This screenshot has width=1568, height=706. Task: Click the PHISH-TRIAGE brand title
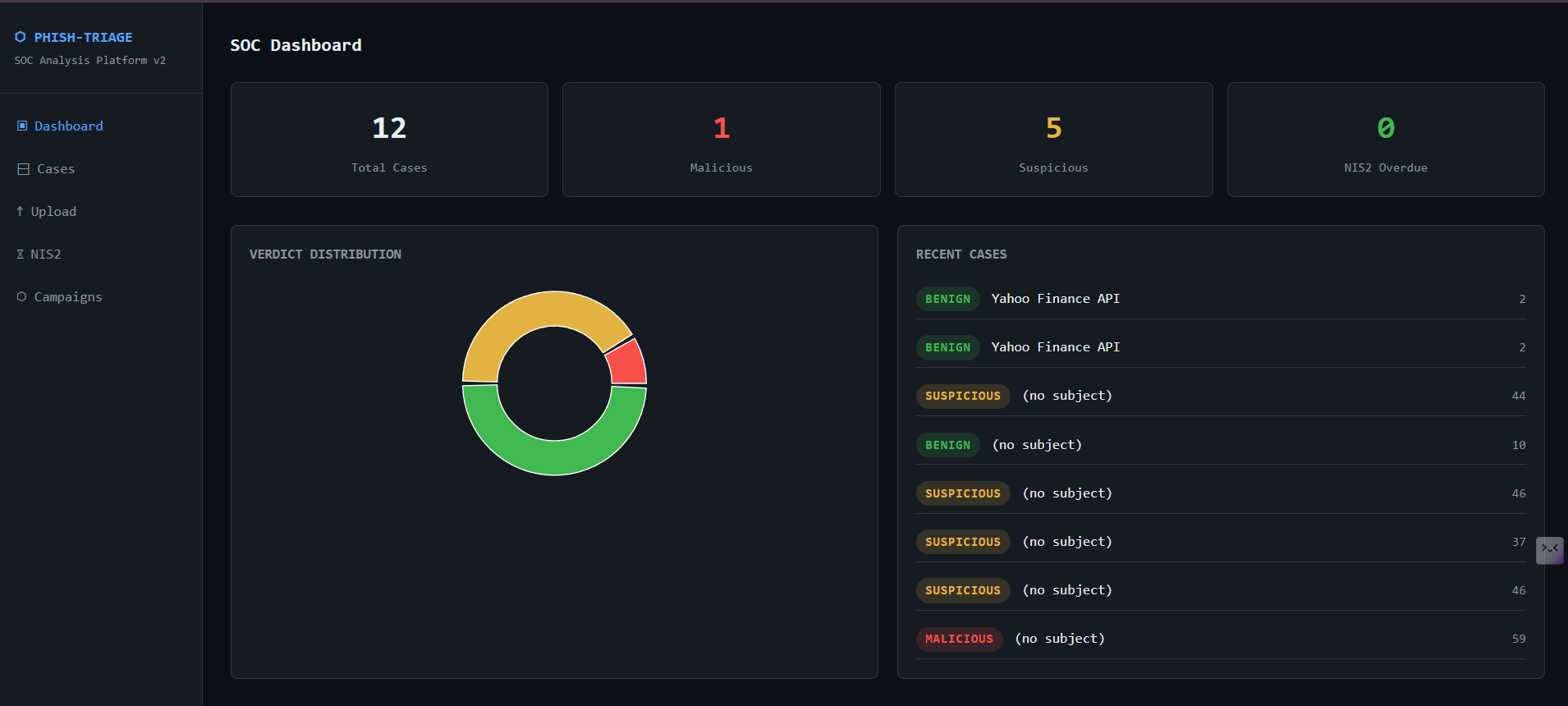pos(83,37)
